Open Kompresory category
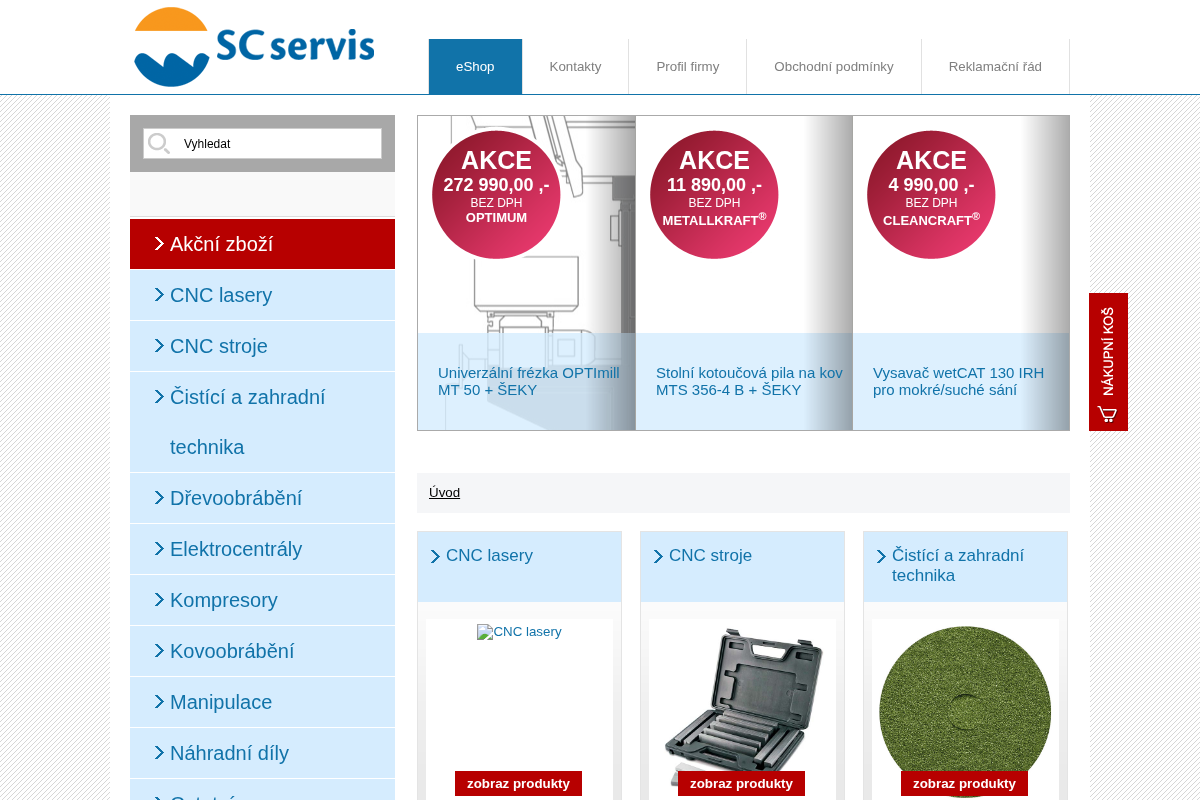The width and height of the screenshot is (1200, 800). 262,600
